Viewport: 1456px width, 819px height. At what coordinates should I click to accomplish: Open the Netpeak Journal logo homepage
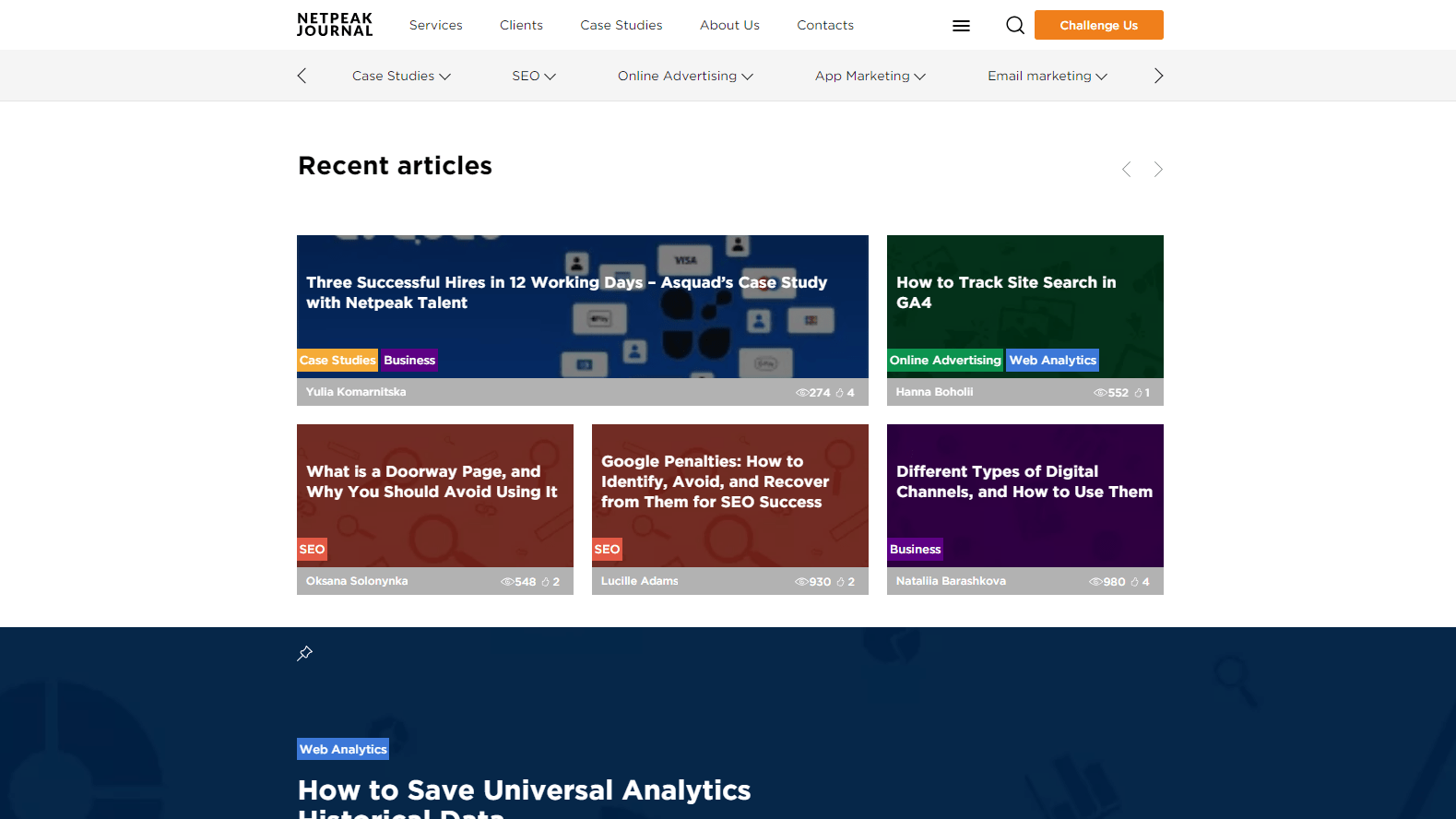click(x=335, y=25)
